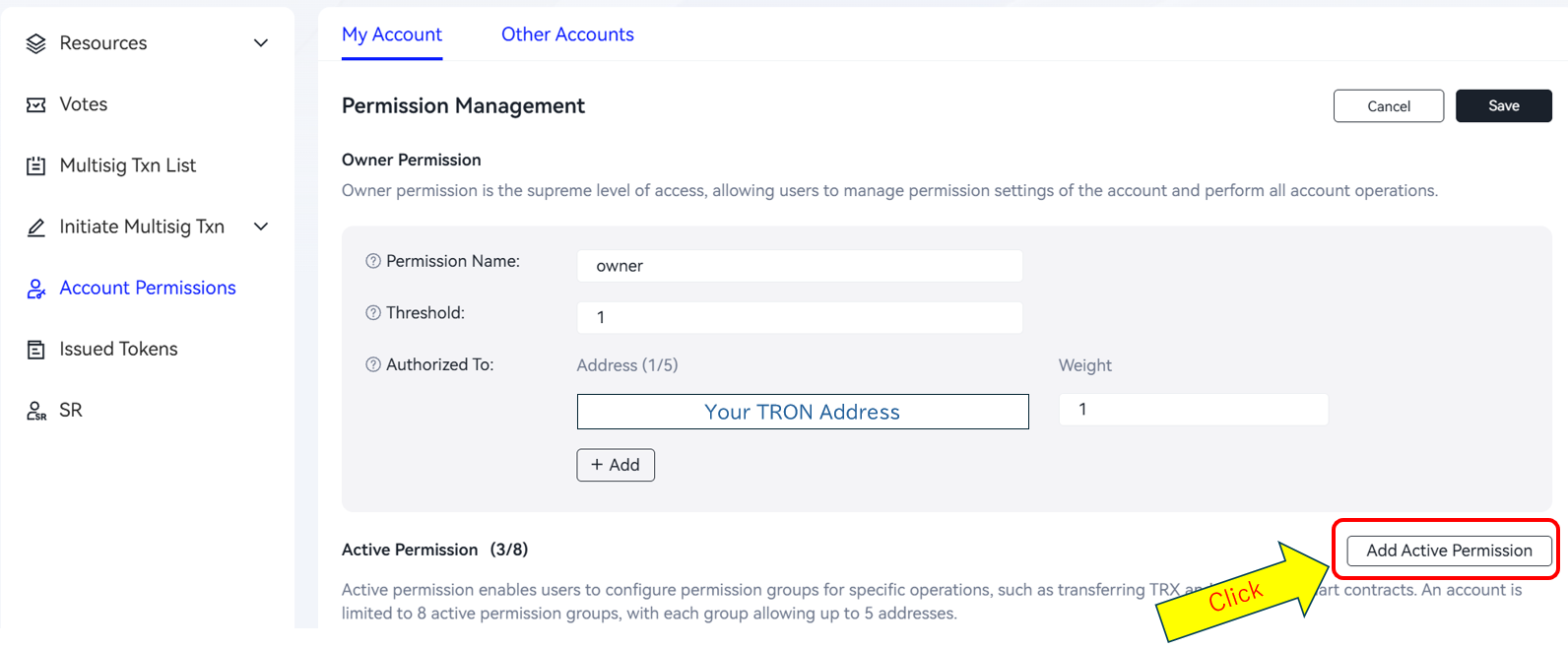Image resolution: width=1568 pixels, height=648 pixels.
Task: Click Add Active Permission button
Action: [1450, 551]
